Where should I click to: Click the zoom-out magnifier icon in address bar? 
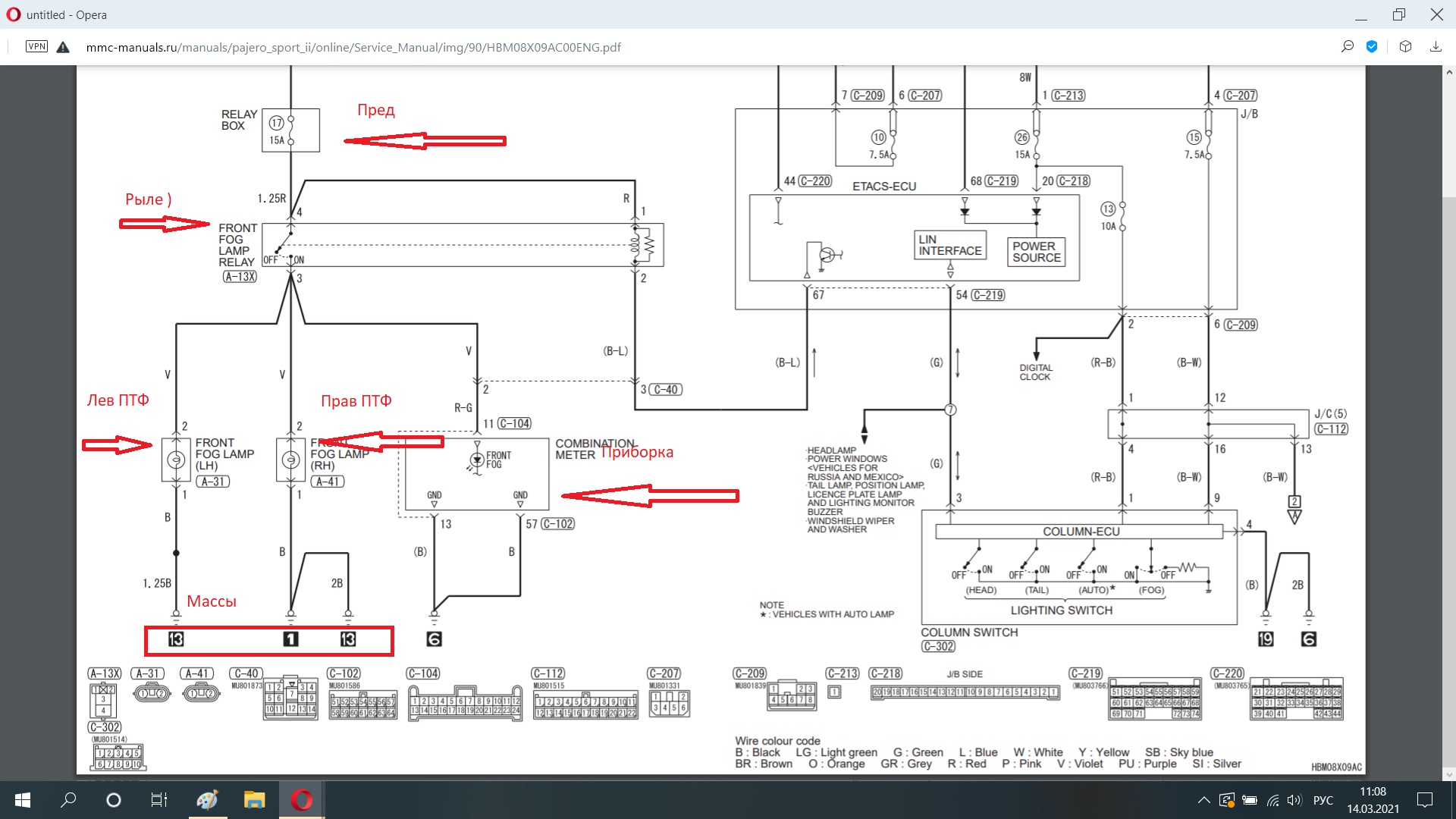tap(1348, 46)
